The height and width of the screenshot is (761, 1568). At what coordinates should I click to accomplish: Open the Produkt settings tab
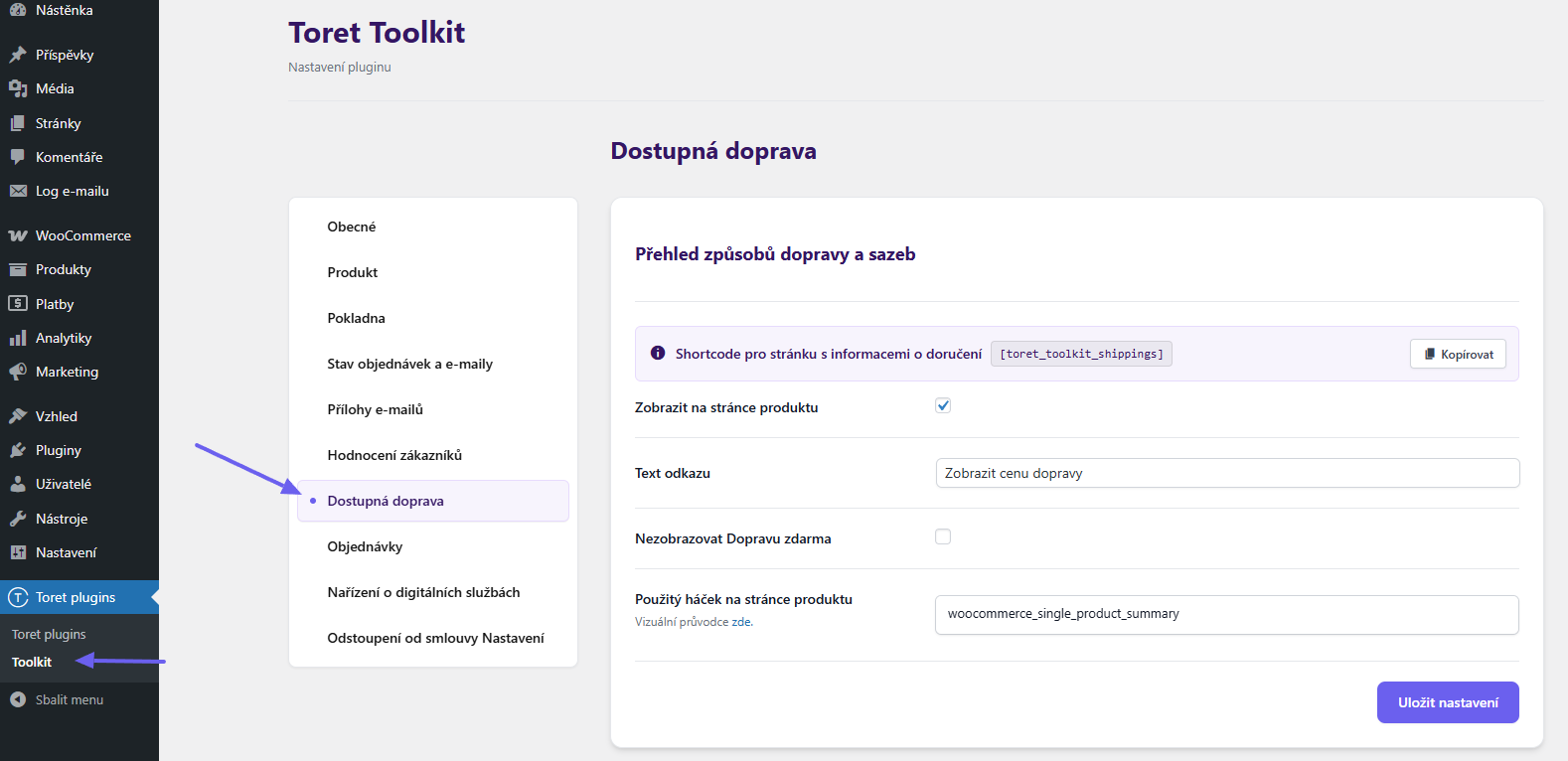(x=433, y=272)
